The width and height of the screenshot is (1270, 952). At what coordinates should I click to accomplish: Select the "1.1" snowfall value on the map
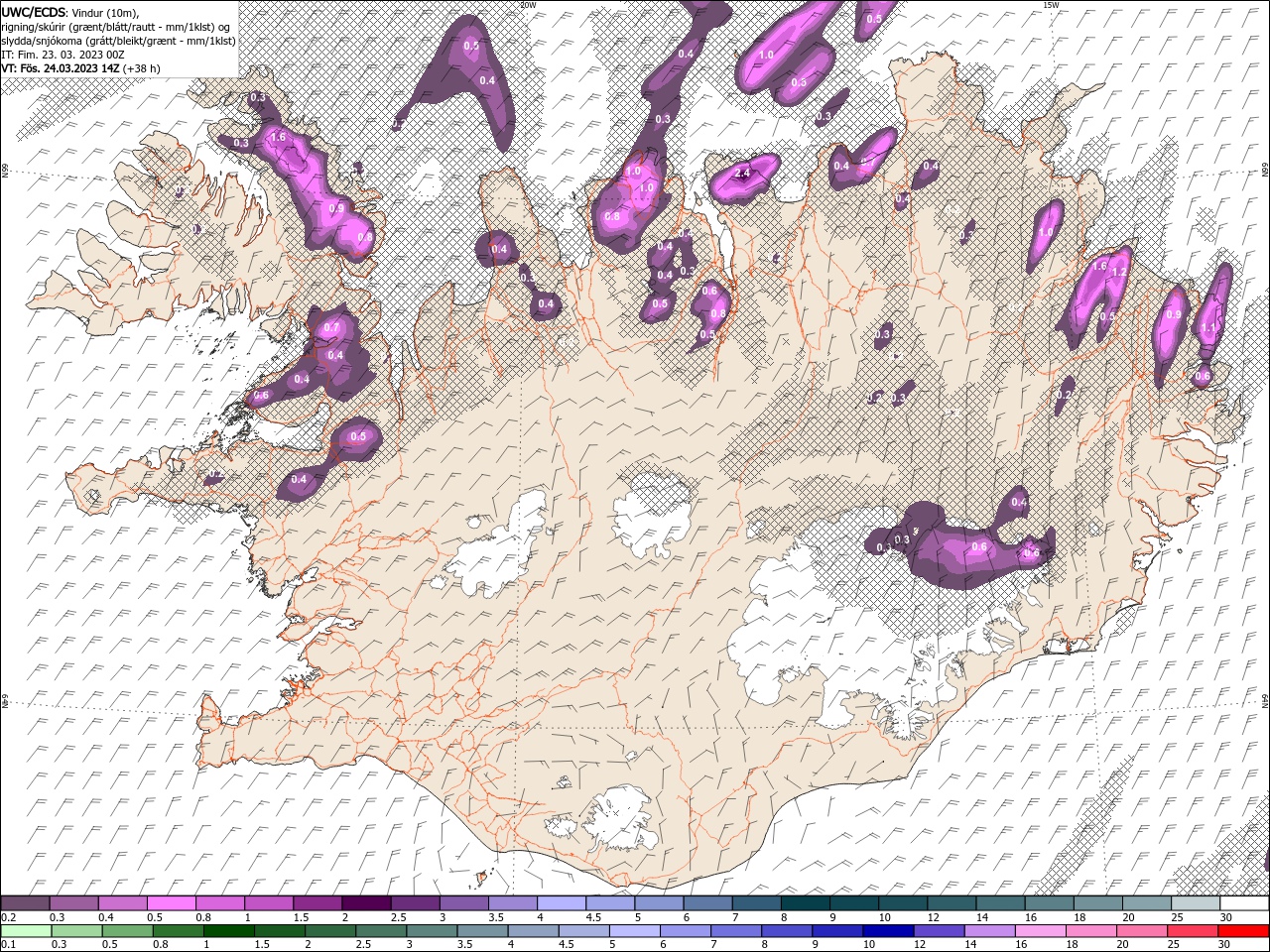tap(1208, 328)
